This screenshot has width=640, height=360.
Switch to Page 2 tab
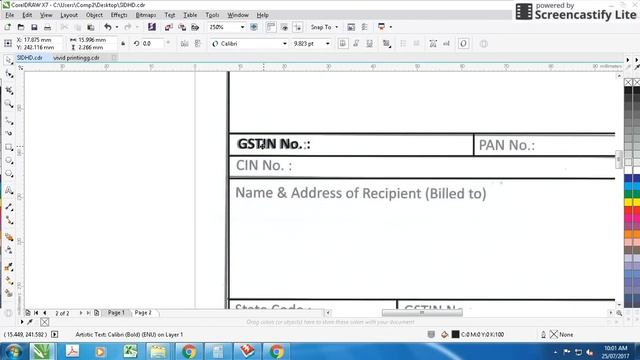(x=143, y=313)
